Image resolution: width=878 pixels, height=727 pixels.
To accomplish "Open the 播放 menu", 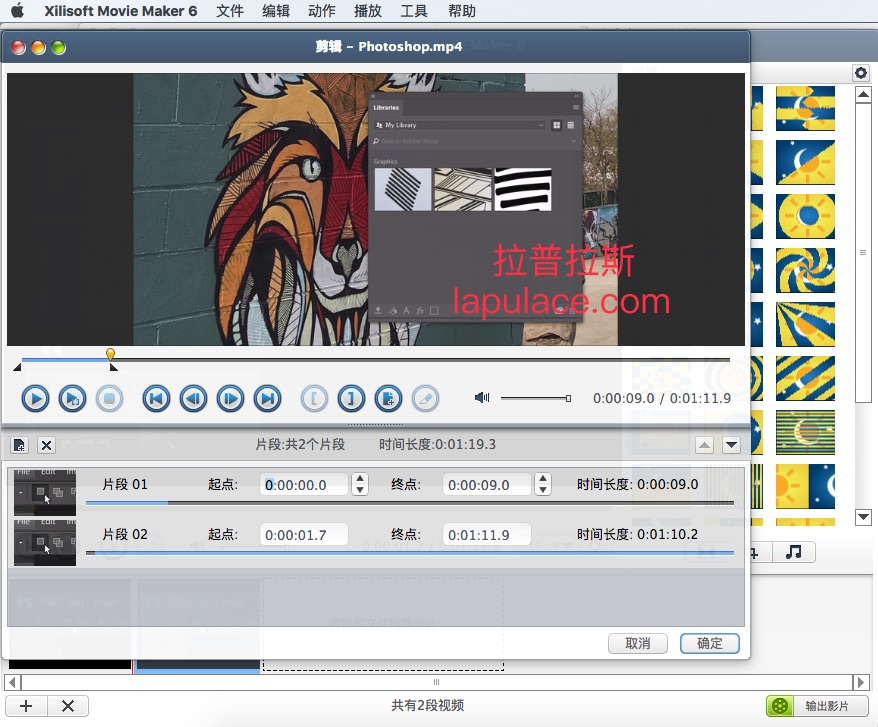I will tap(368, 11).
